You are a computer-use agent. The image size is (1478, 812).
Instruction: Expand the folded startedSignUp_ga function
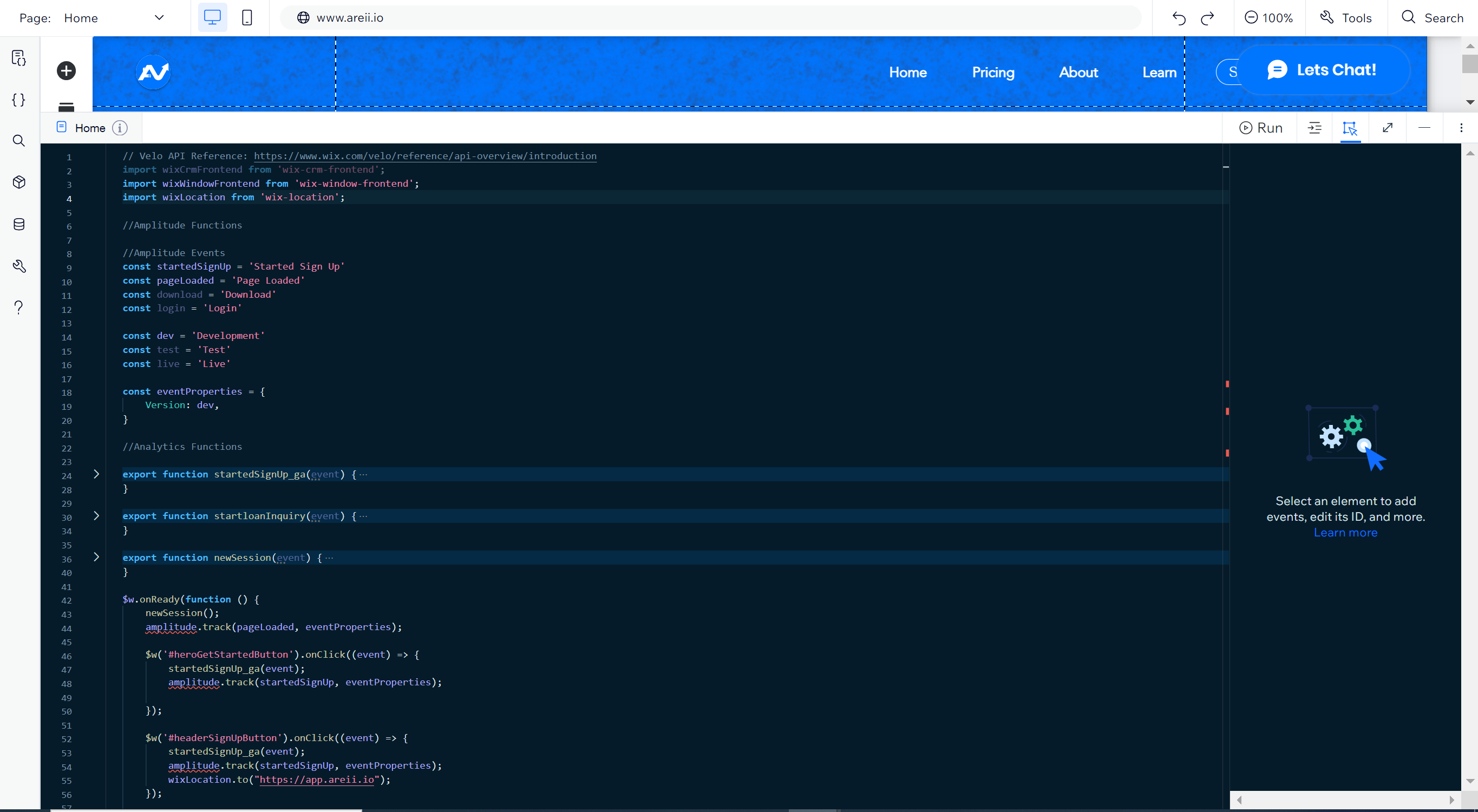coord(96,474)
